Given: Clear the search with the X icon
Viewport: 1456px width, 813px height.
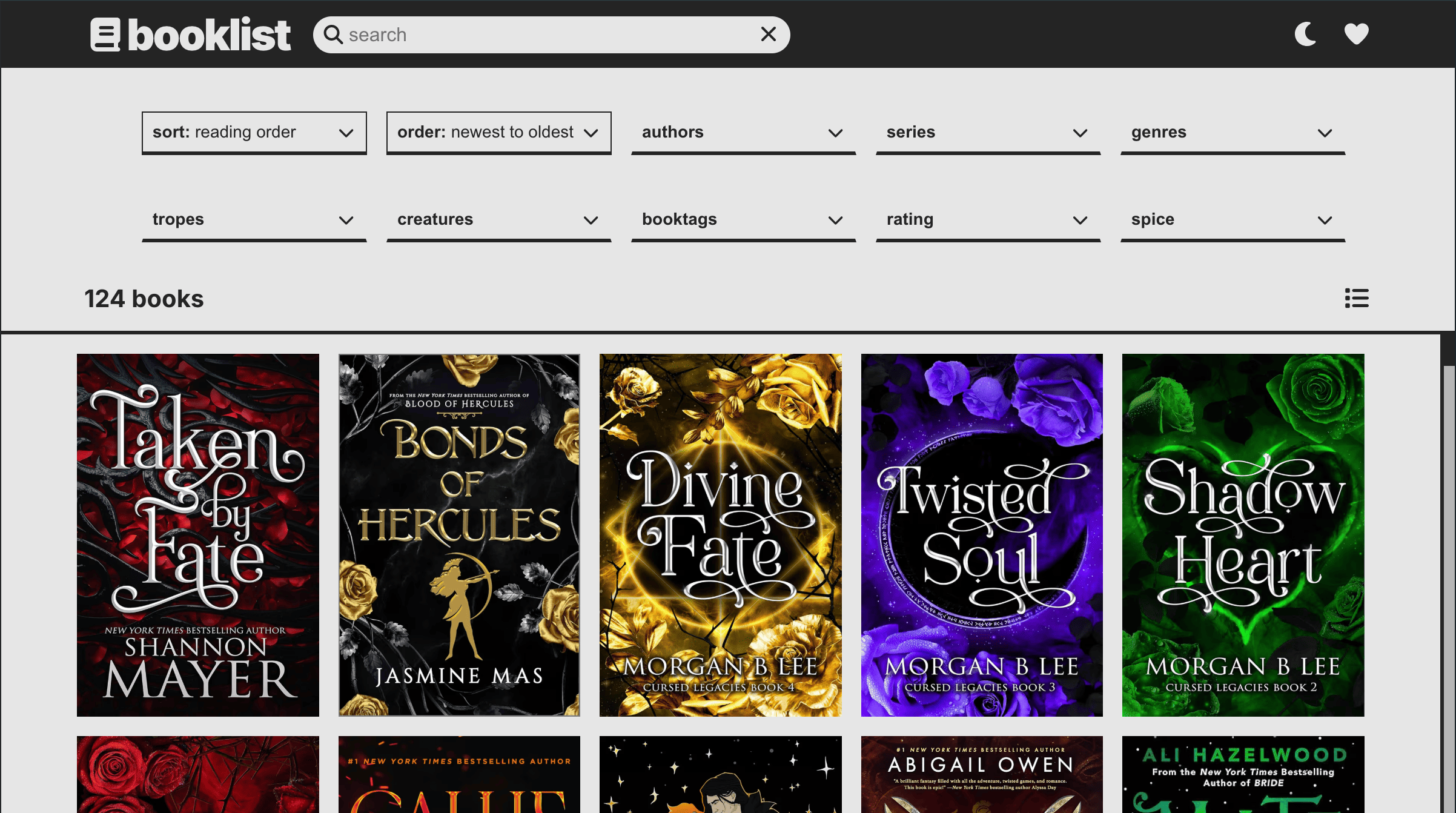Looking at the screenshot, I should 768,34.
